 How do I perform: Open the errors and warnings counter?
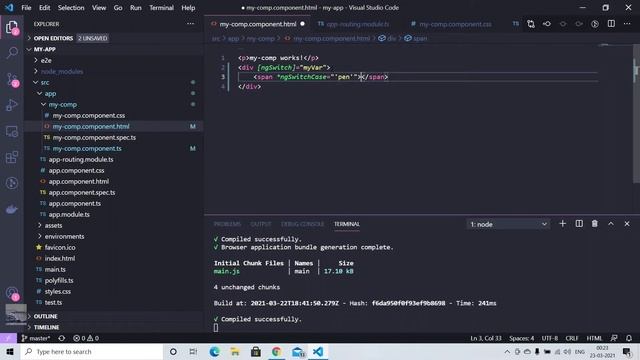(x=86, y=338)
